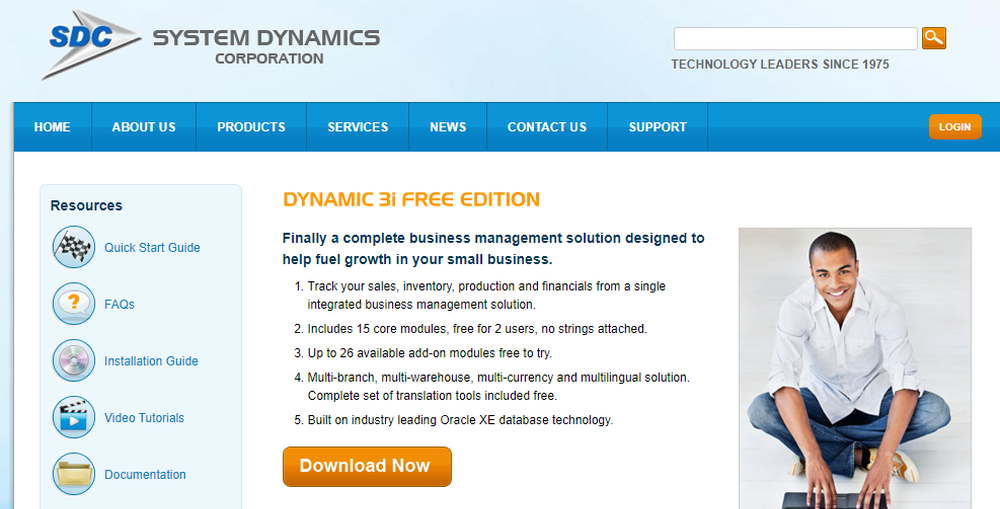This screenshot has width=1000, height=509.
Task: Open the Video Tutorials link
Action: [144, 418]
